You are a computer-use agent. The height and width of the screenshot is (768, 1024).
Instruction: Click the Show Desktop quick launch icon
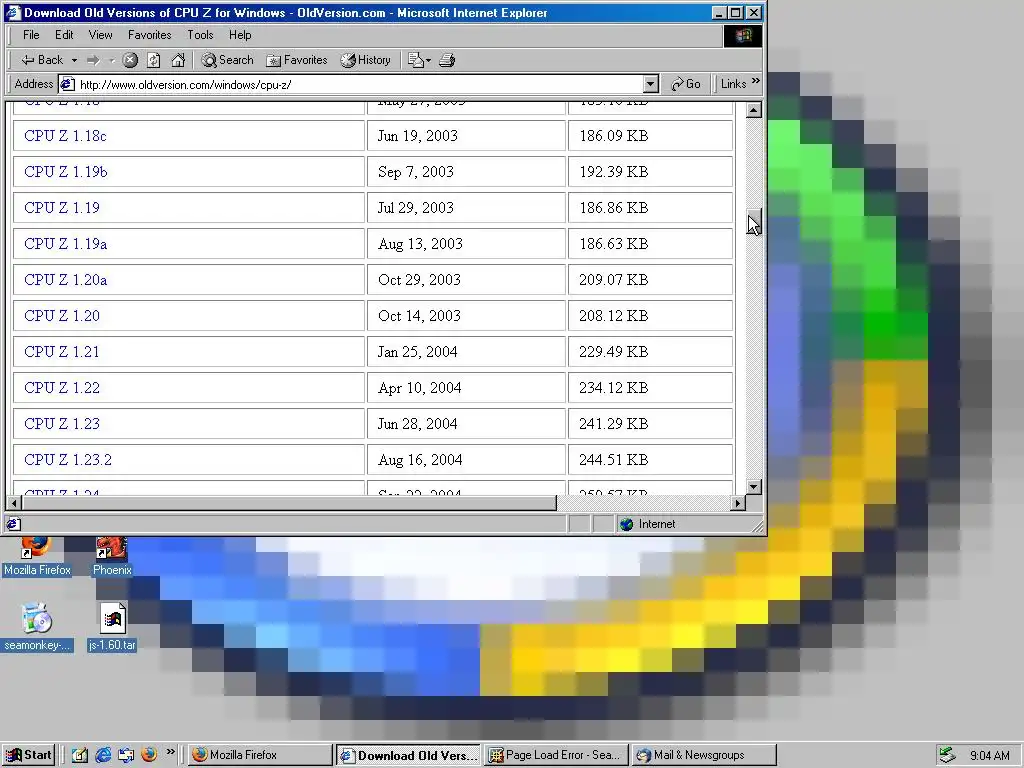[x=80, y=755]
